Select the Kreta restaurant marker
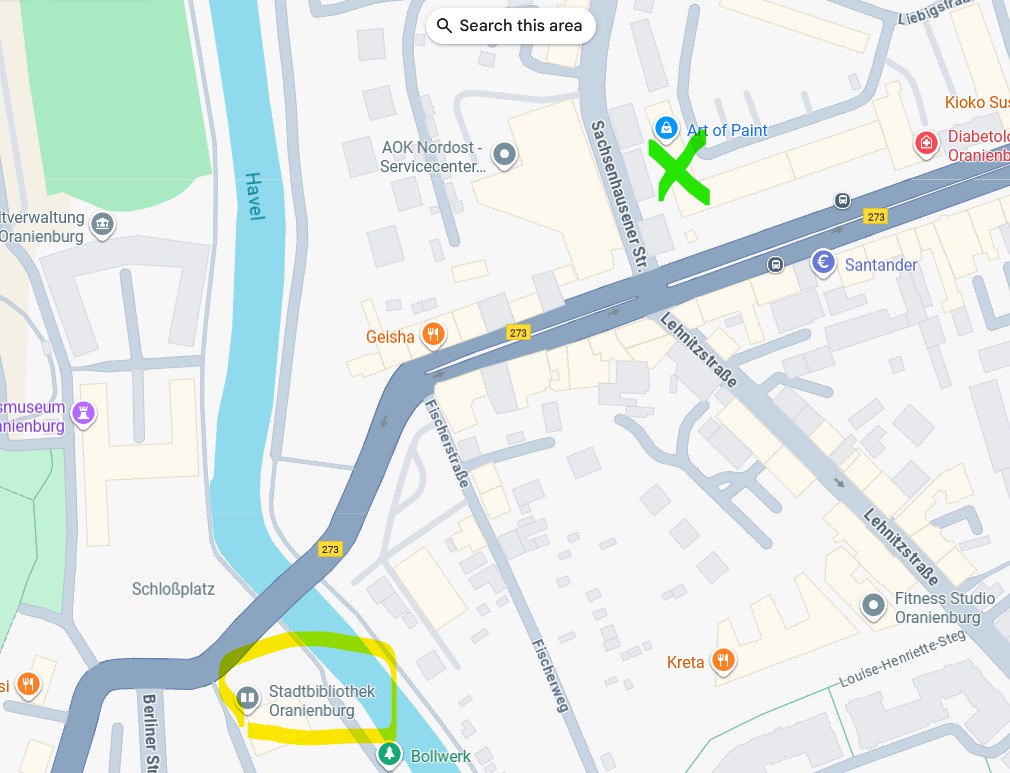The image size is (1010, 773). (723, 661)
